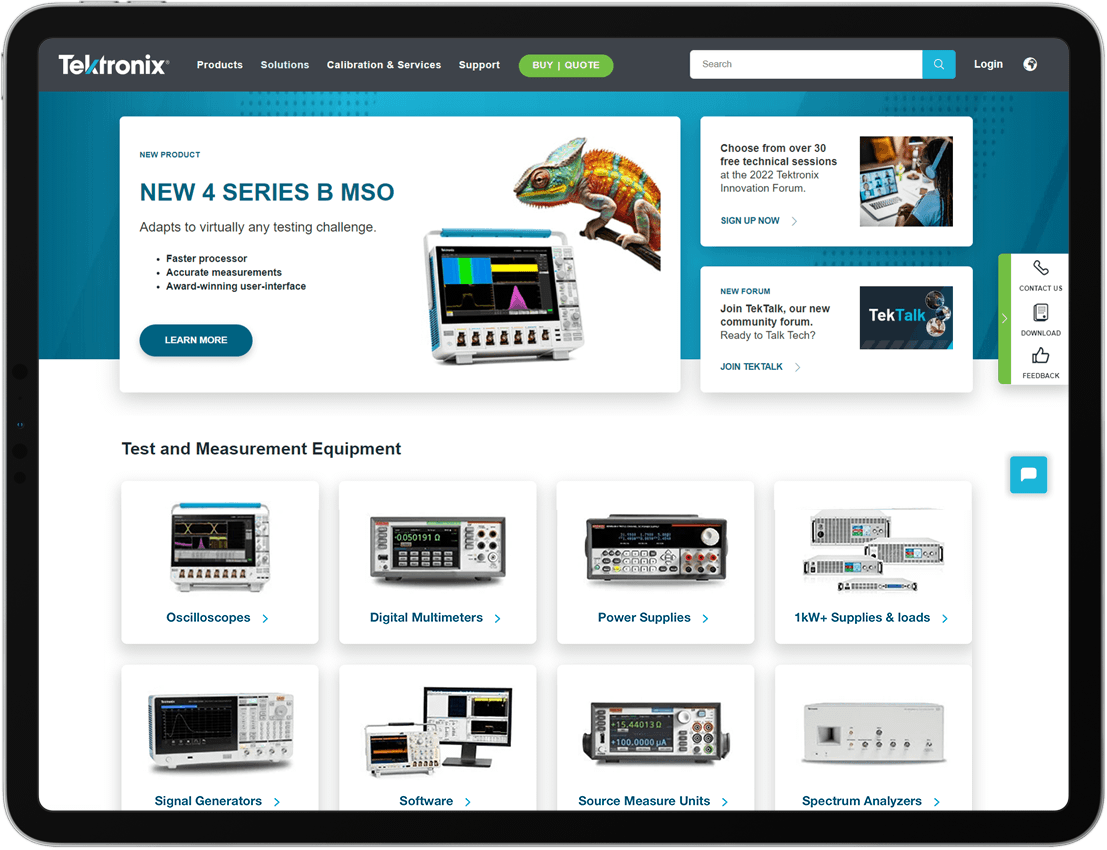Click the Download document icon

(1041, 312)
